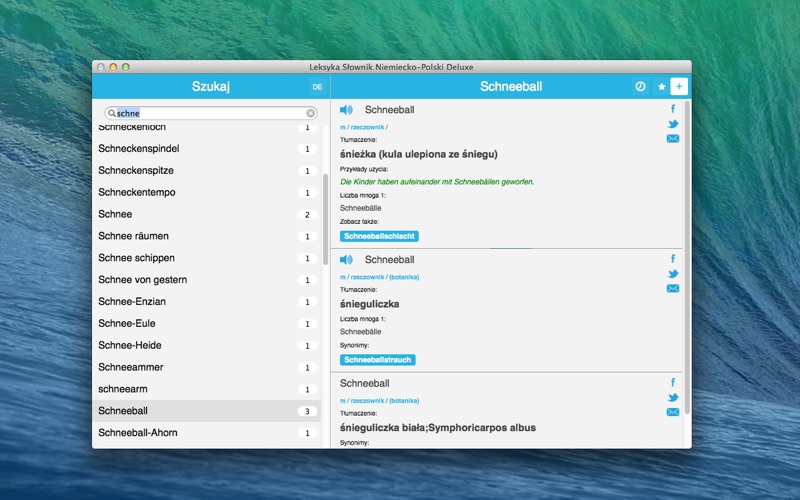The width and height of the screenshot is (800, 500).
Task: Click the Schneeball title in blue header
Action: tap(511, 87)
